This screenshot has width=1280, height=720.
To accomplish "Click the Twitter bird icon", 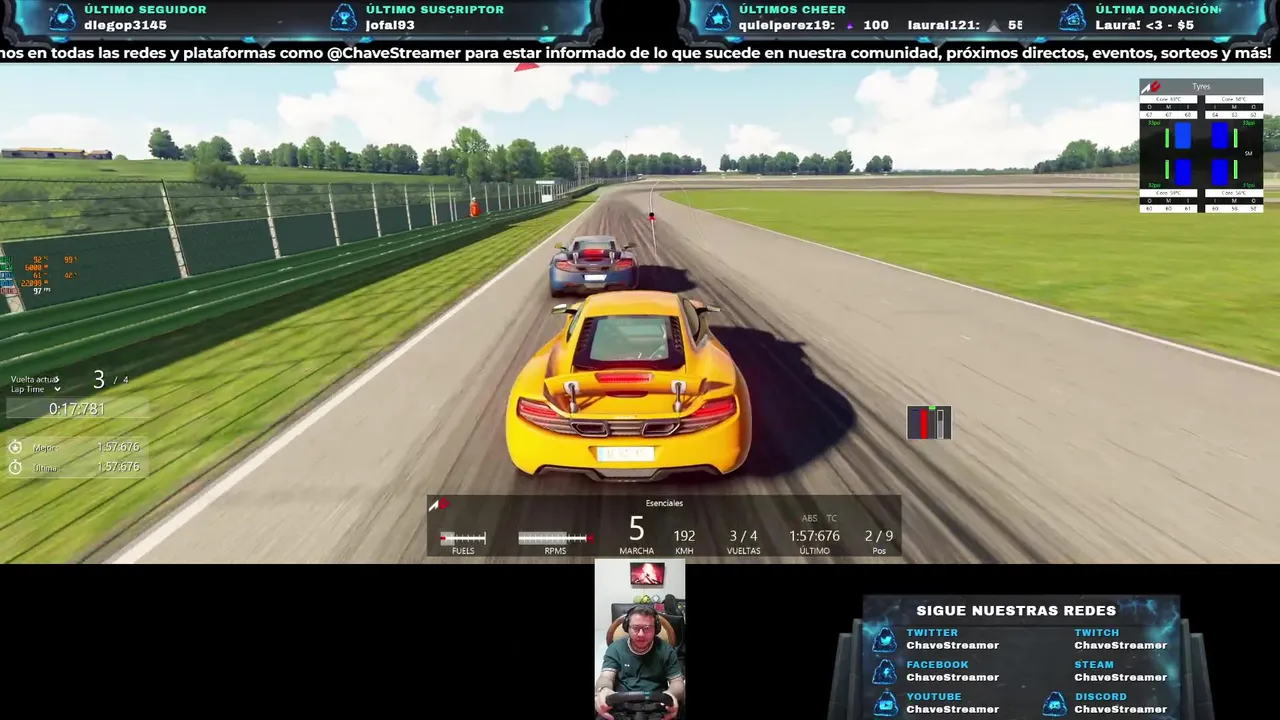I will pos(884,639).
